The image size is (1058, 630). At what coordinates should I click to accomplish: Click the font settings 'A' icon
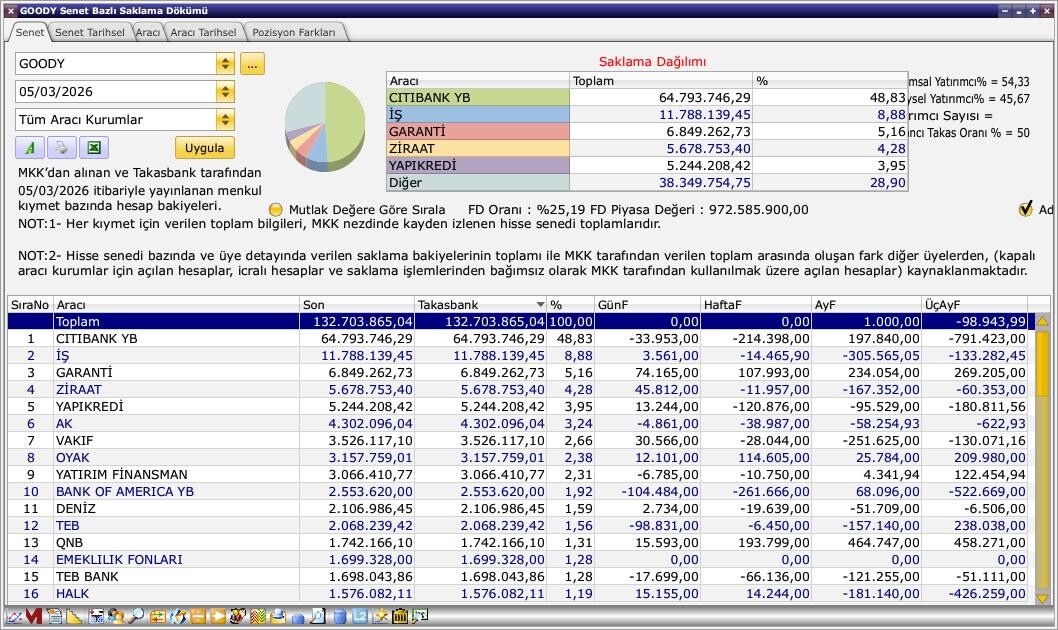point(30,147)
